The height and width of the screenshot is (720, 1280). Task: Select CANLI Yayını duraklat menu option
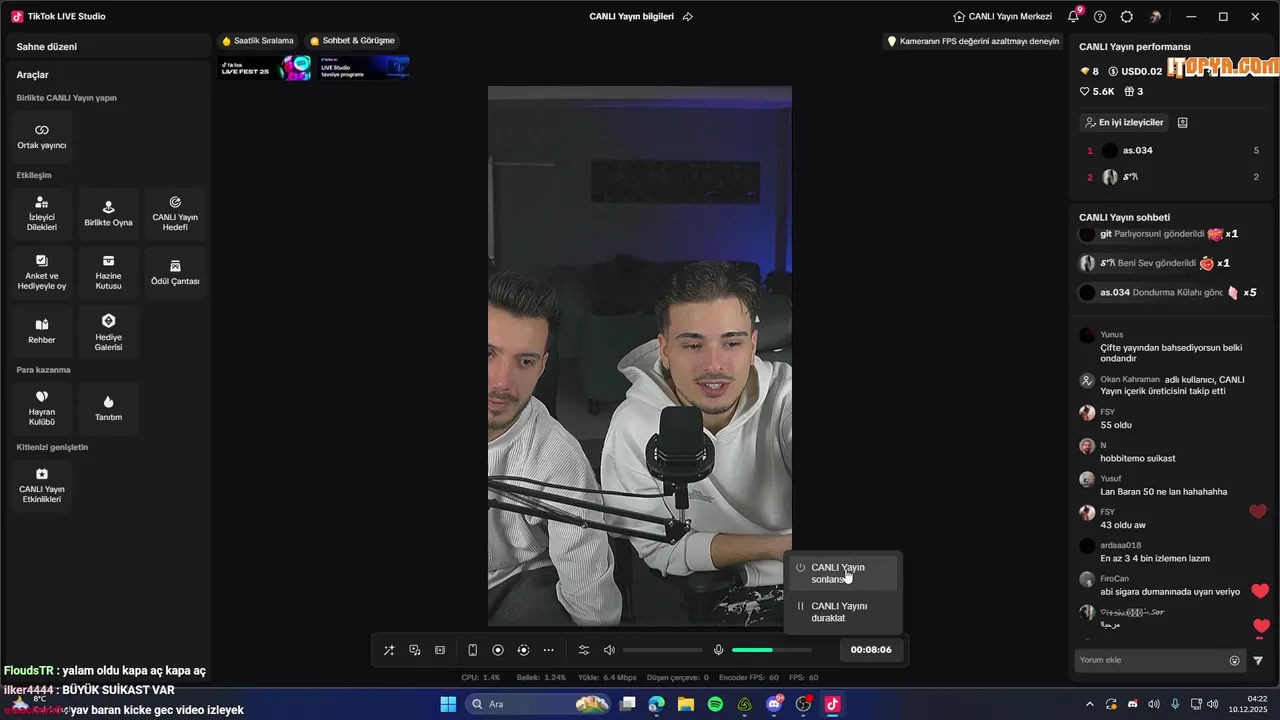tap(842, 612)
